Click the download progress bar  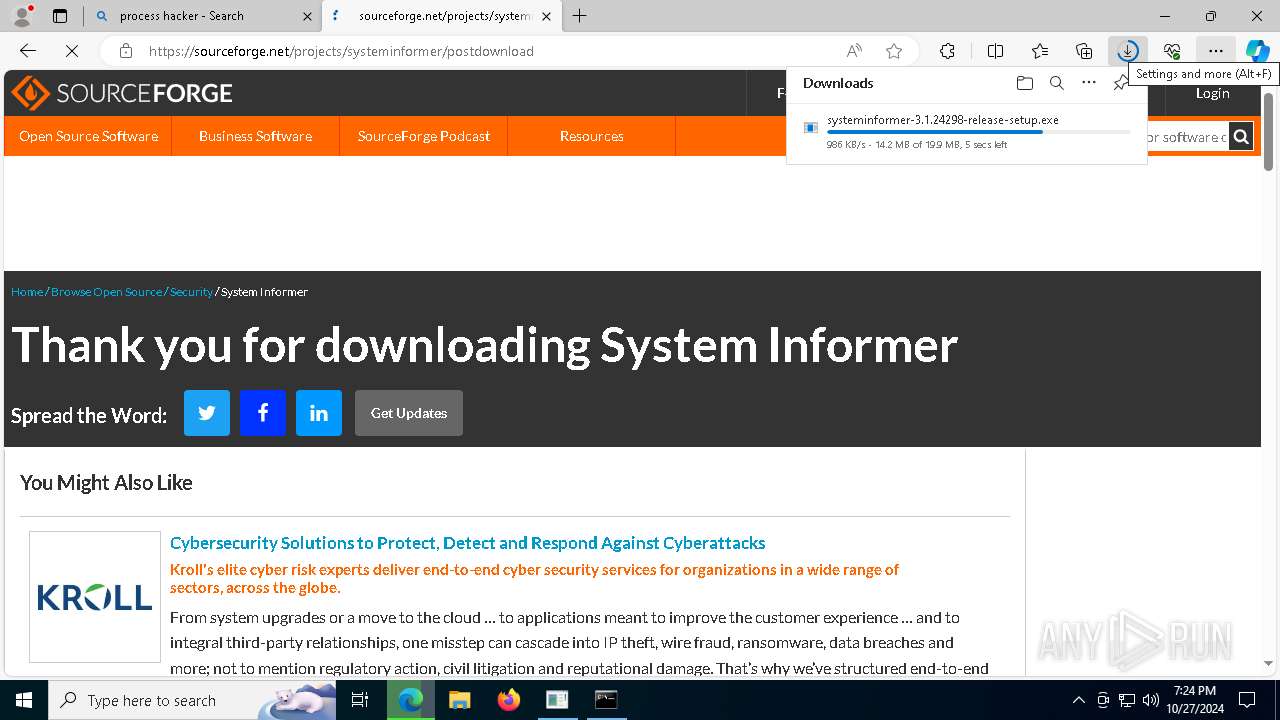tap(978, 132)
